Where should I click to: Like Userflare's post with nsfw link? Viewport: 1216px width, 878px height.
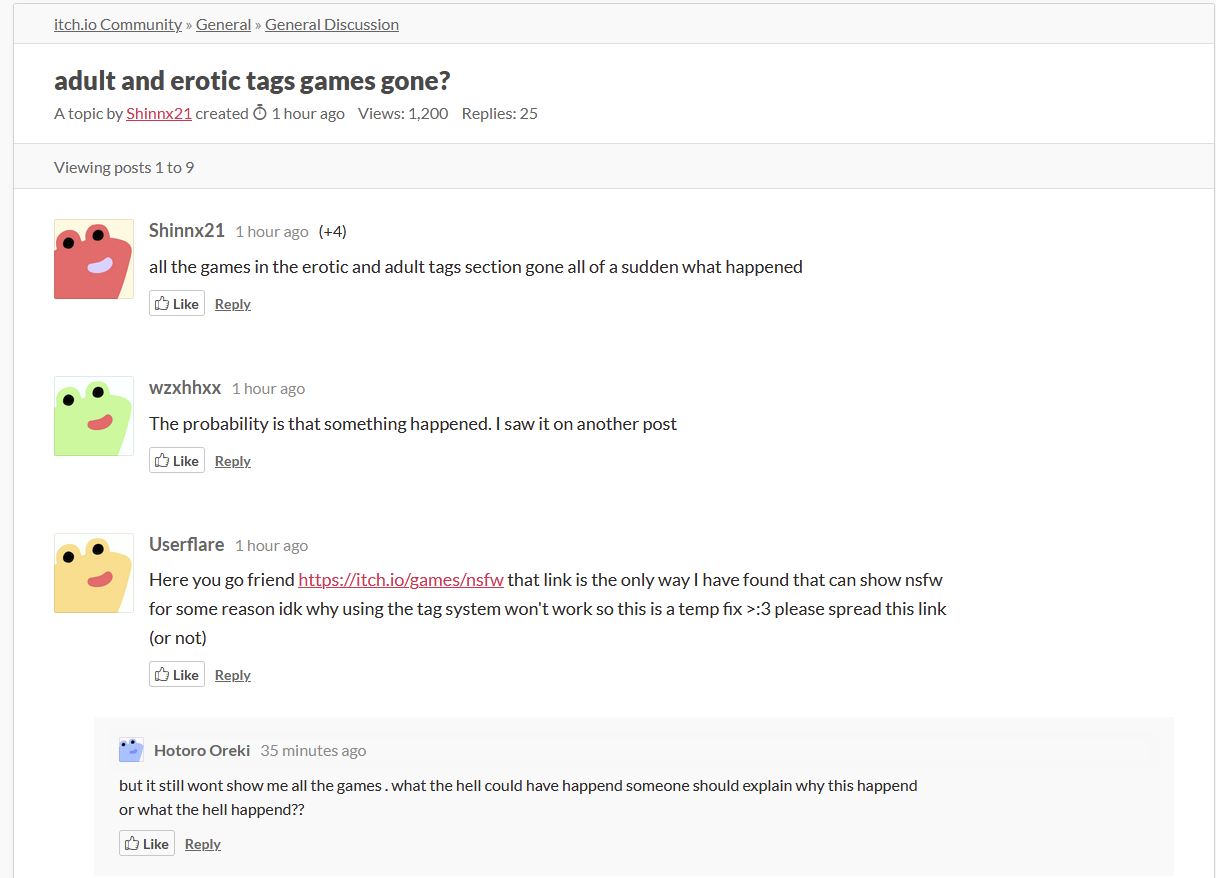click(177, 675)
